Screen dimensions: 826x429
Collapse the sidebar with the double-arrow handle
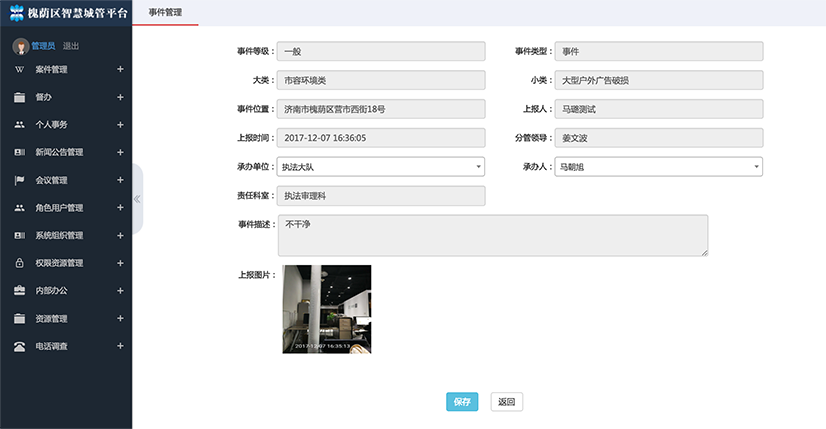point(137,199)
